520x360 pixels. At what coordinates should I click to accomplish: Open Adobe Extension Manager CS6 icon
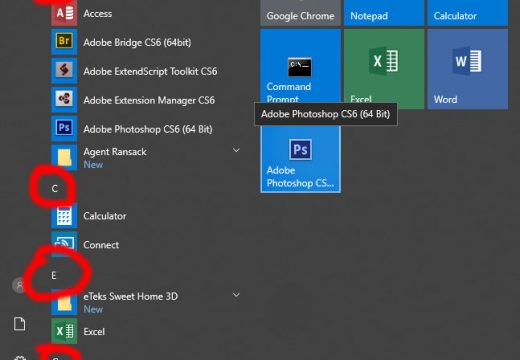tap(64, 99)
